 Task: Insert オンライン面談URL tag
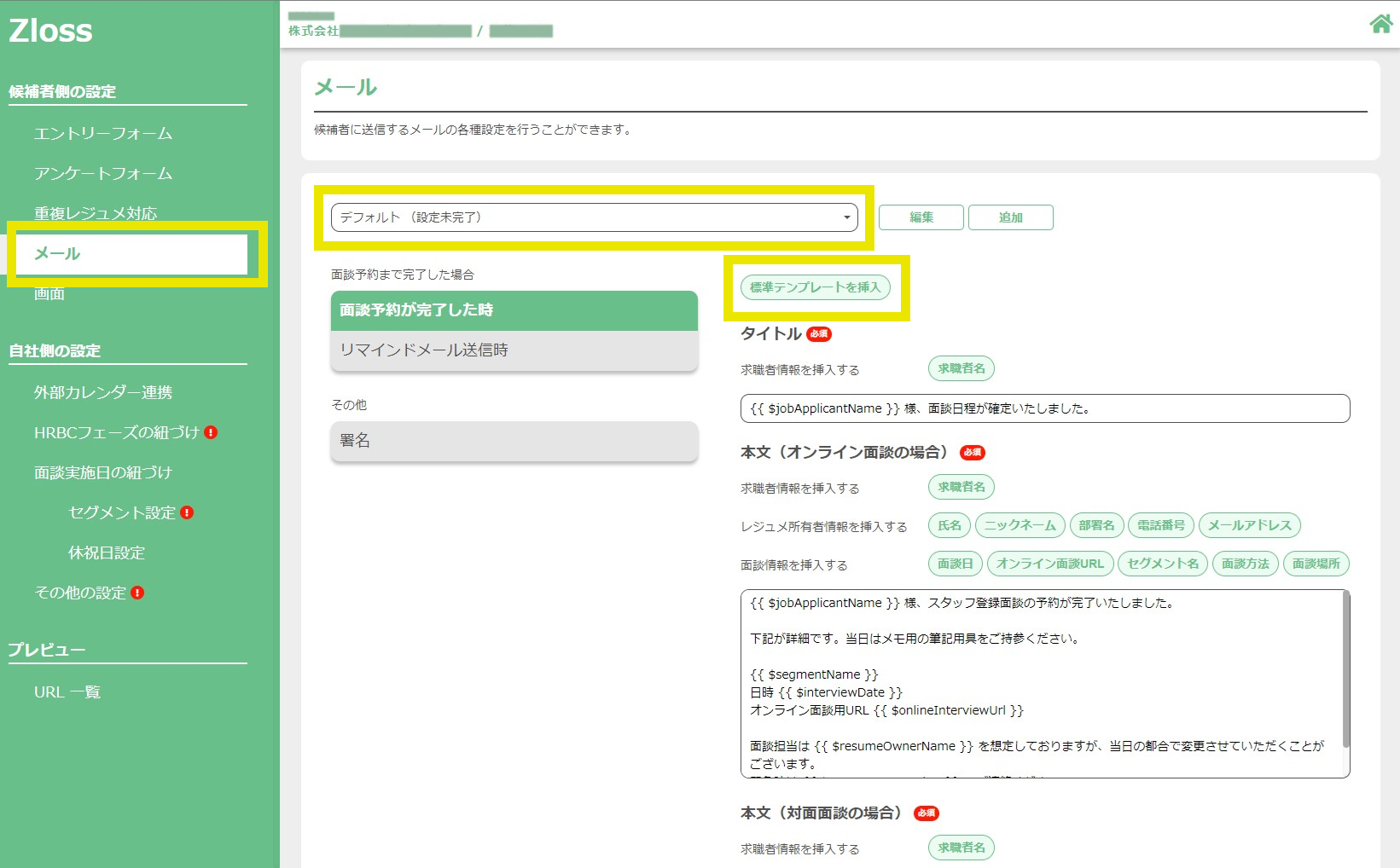pyautogui.click(x=1050, y=564)
